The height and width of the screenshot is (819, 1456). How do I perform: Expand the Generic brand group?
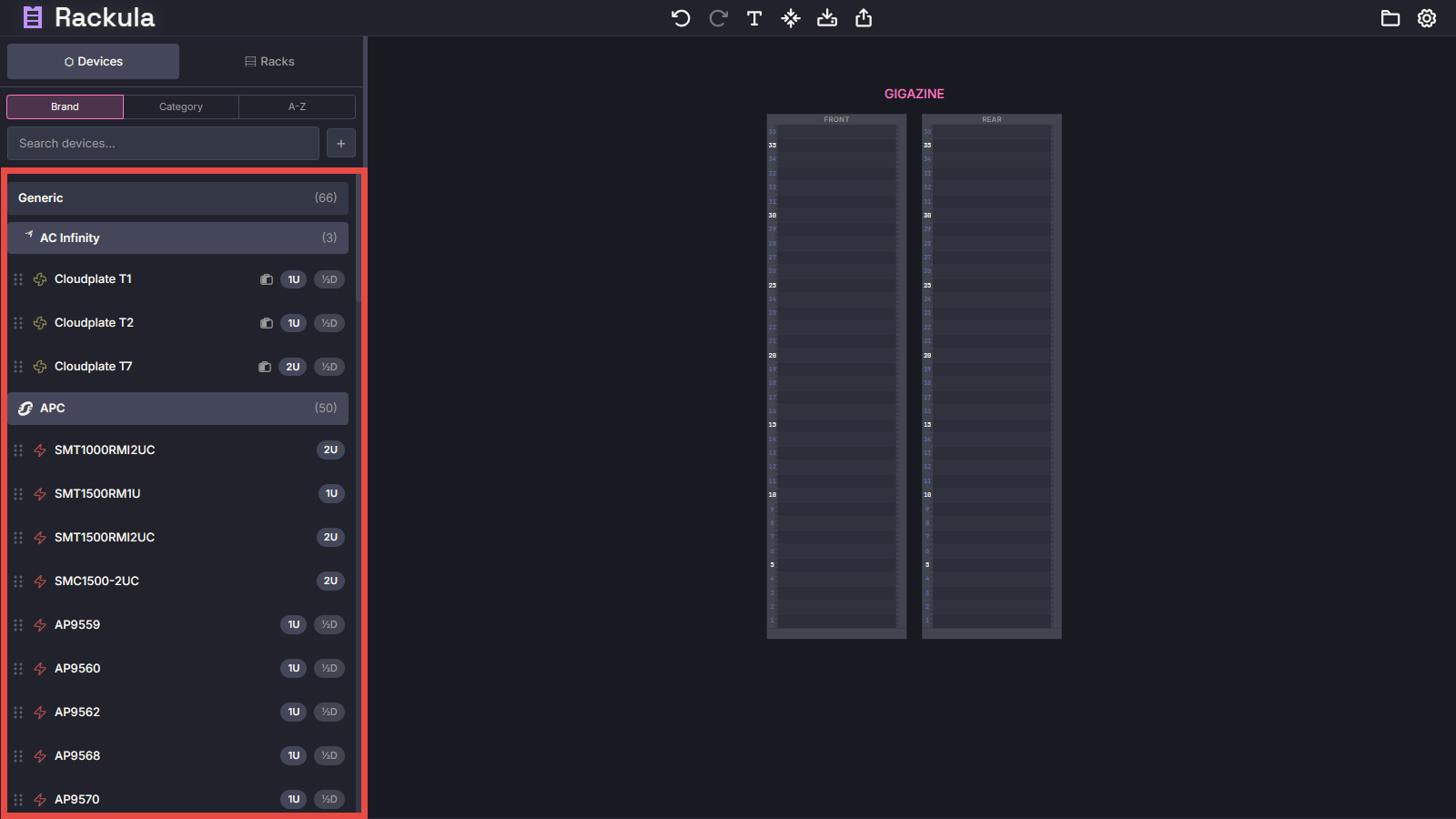[x=177, y=197]
